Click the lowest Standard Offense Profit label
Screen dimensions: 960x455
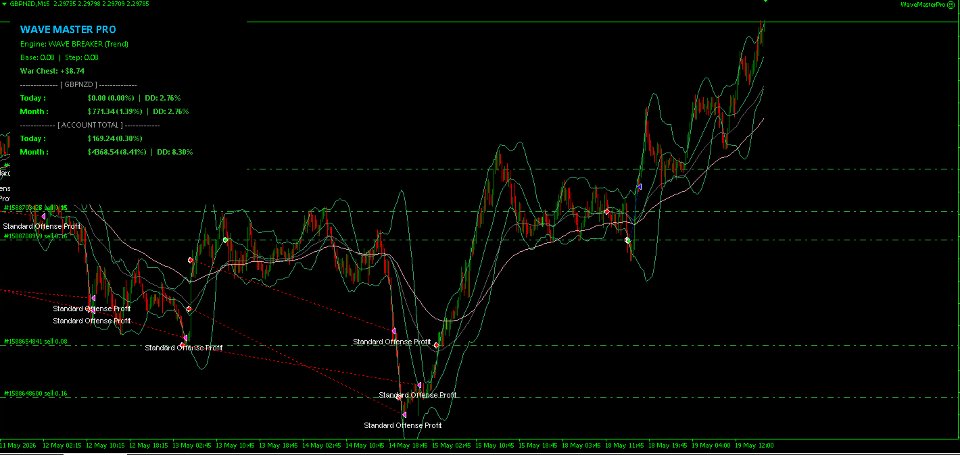[402, 425]
